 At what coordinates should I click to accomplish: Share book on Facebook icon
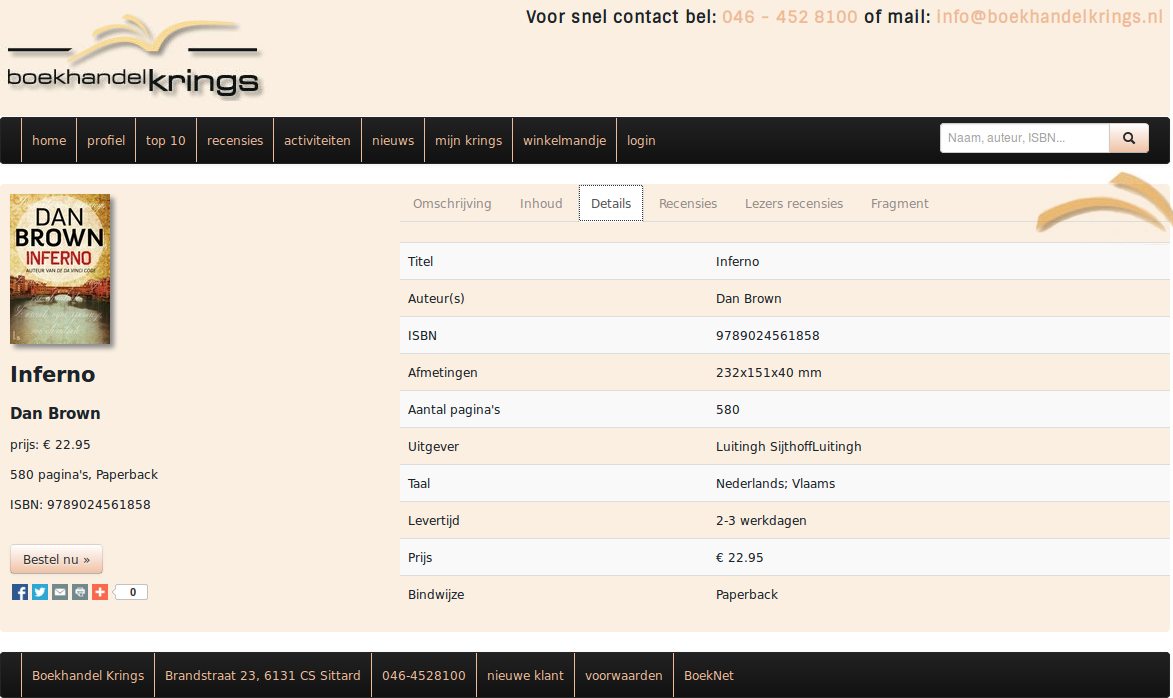pyautogui.click(x=20, y=593)
